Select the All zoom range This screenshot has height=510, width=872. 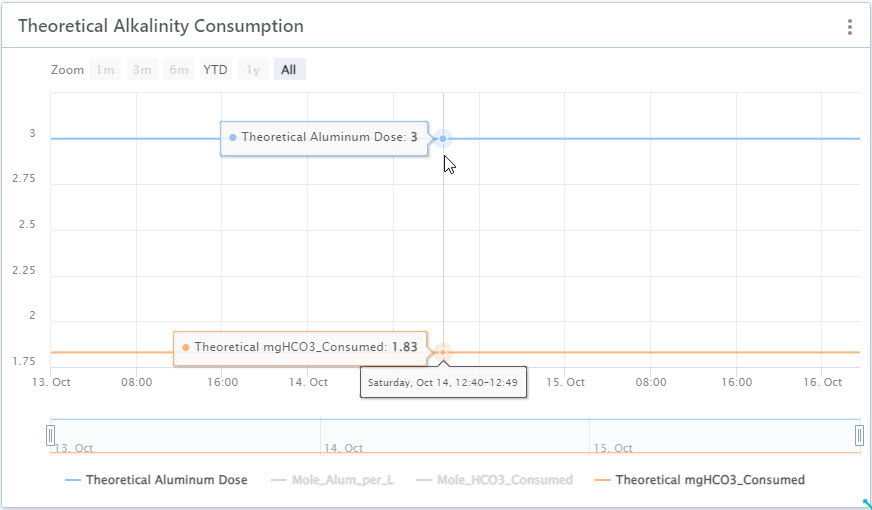(289, 70)
